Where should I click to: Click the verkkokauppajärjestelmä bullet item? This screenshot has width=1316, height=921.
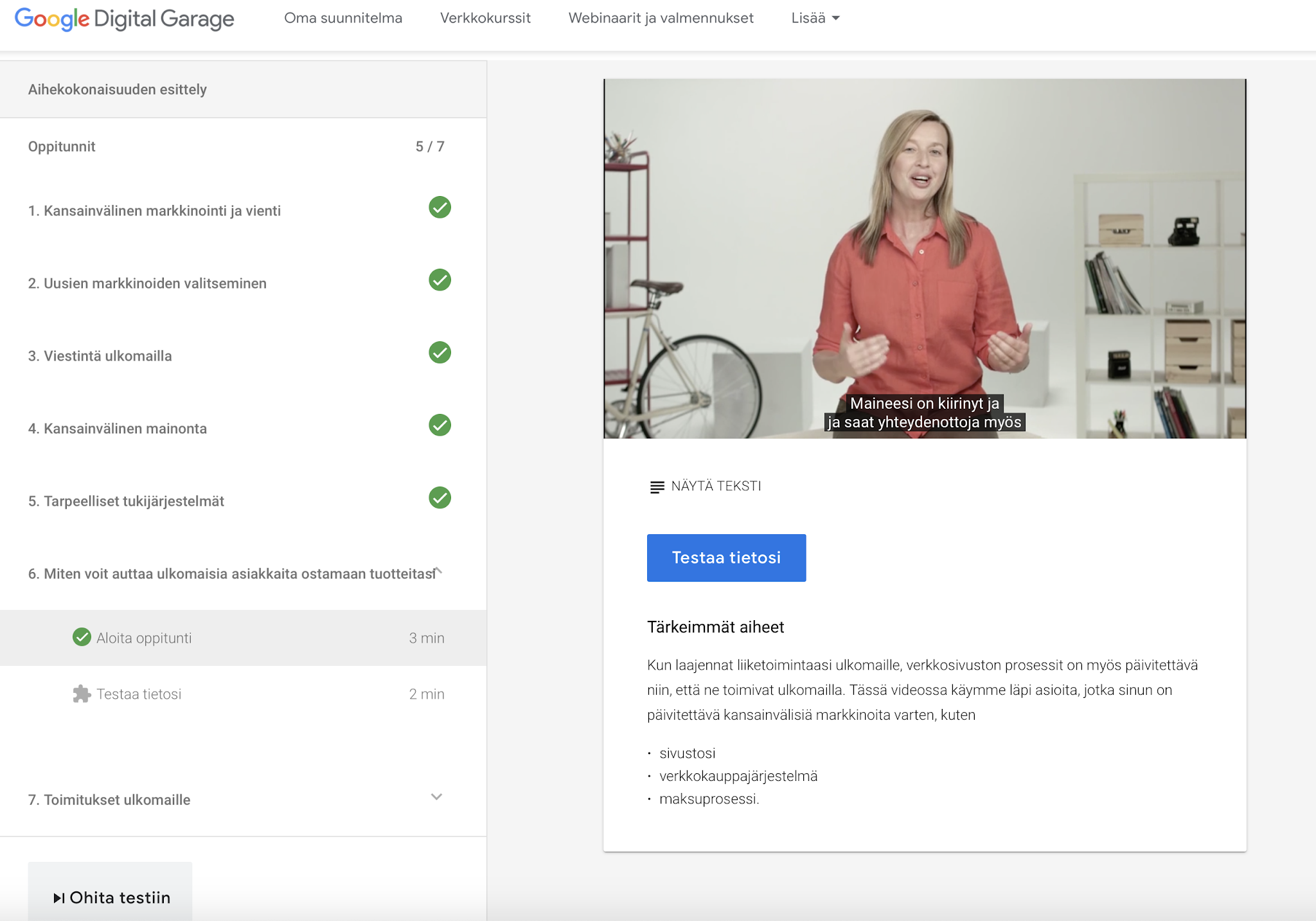click(738, 776)
